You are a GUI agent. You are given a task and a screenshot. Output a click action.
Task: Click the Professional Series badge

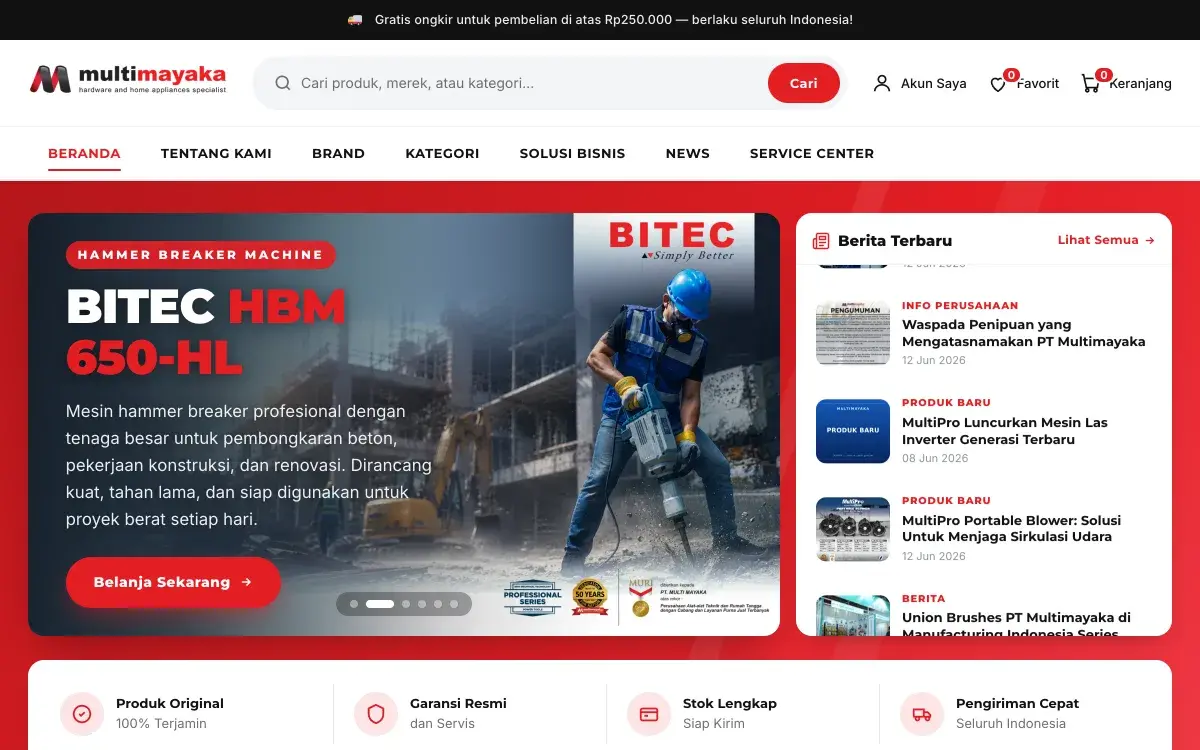pos(532,597)
